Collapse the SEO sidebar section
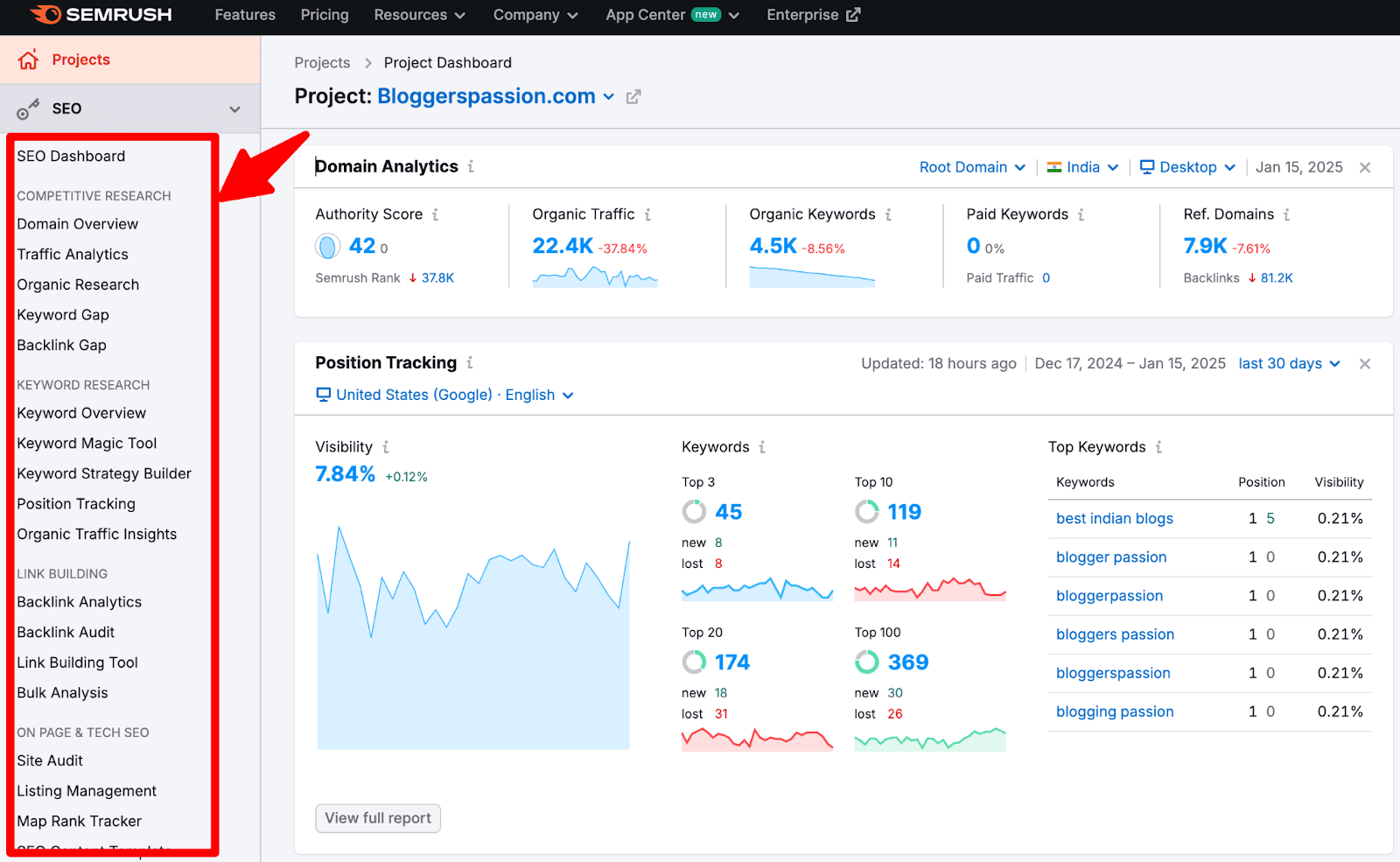 pyautogui.click(x=234, y=109)
